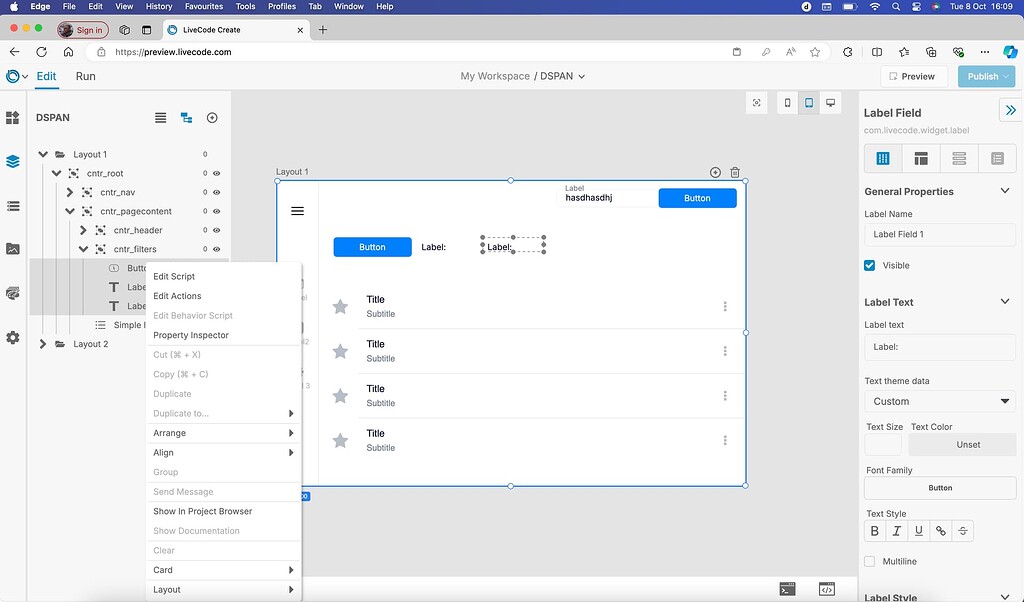Viewport: 1024px width, 602px height.
Task: Click the Publish button
Action: click(985, 76)
